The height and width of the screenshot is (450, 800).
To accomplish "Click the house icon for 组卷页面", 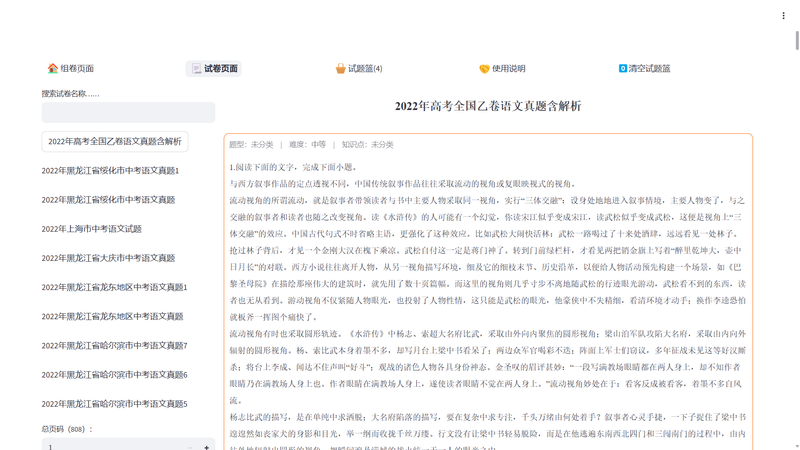I will [53, 69].
